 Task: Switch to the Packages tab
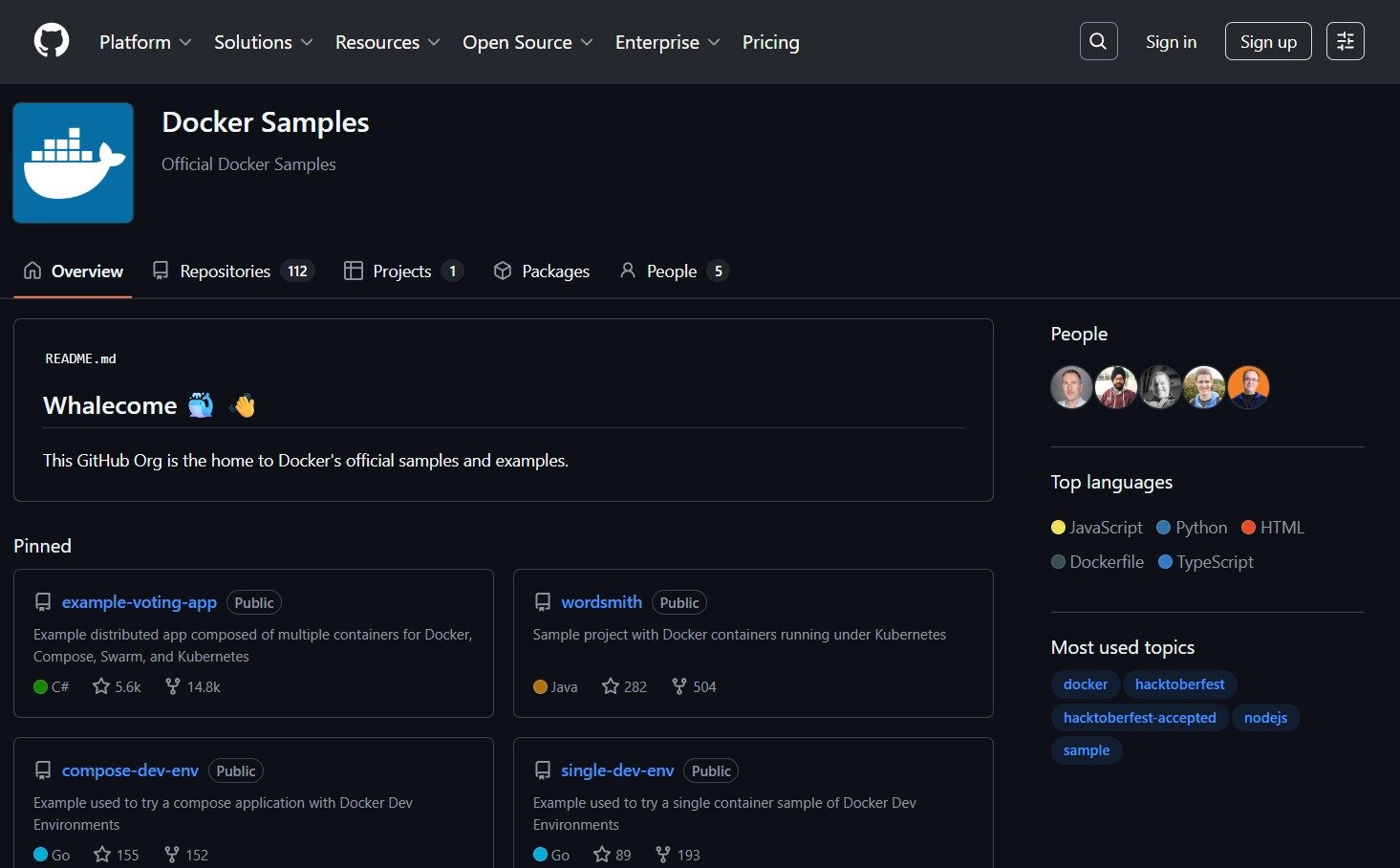pos(542,271)
